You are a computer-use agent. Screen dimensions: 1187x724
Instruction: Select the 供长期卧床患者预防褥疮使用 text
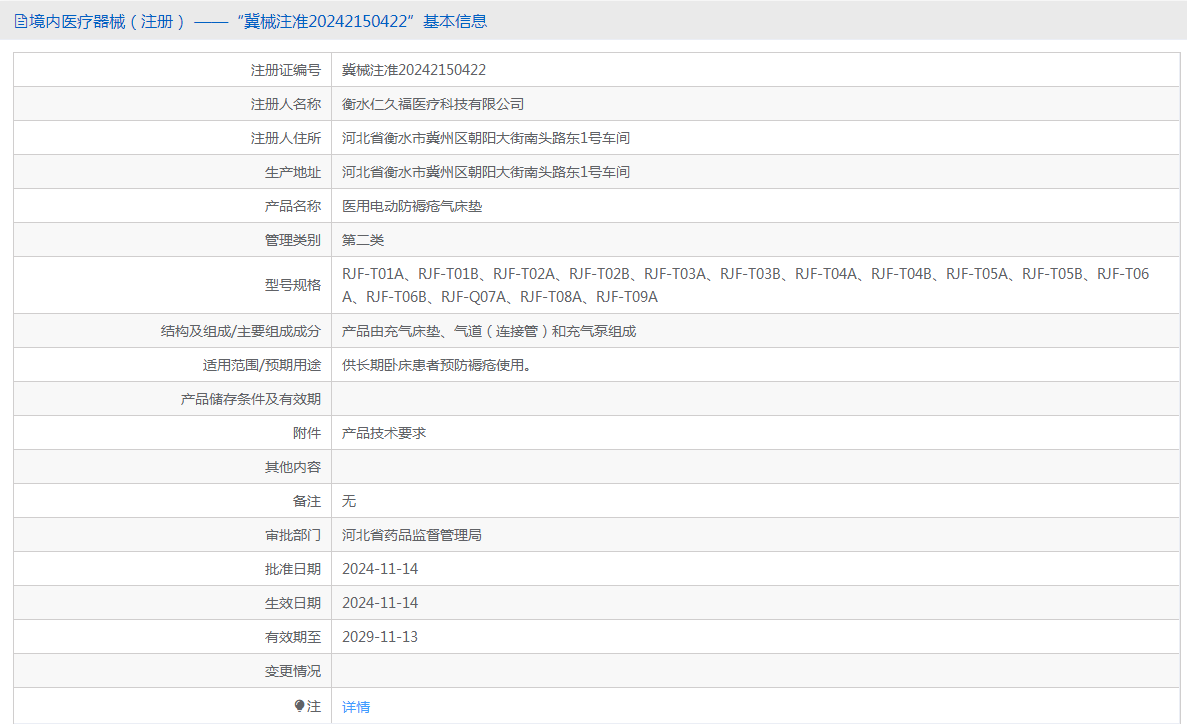click(x=436, y=365)
